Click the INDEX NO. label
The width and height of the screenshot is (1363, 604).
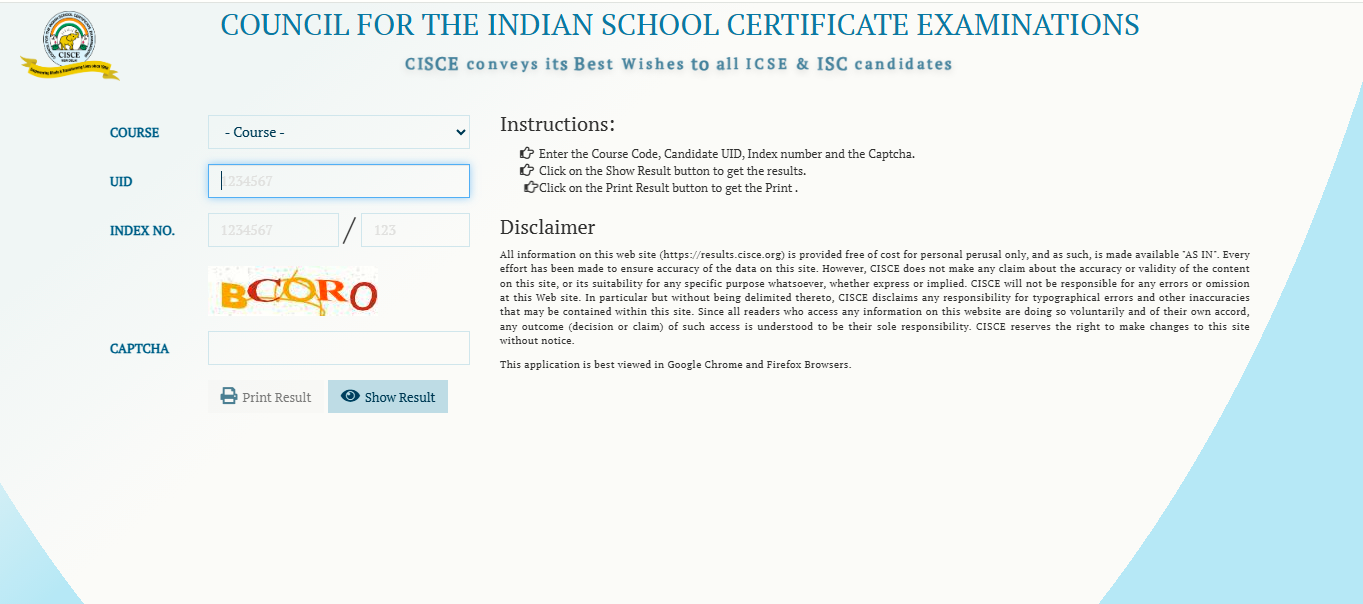click(x=142, y=230)
